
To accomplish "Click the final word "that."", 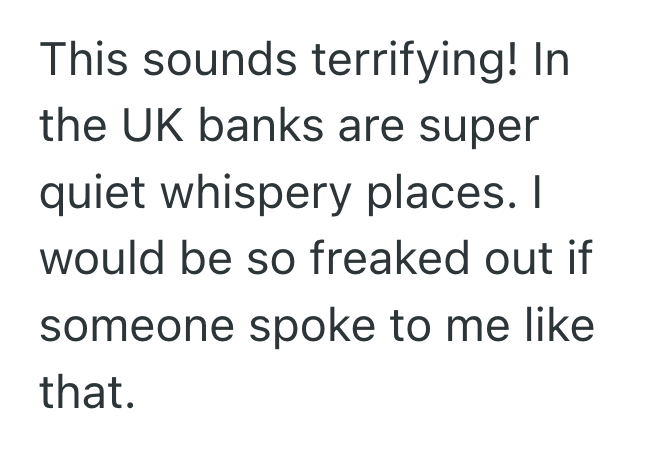I will click(x=86, y=393).
